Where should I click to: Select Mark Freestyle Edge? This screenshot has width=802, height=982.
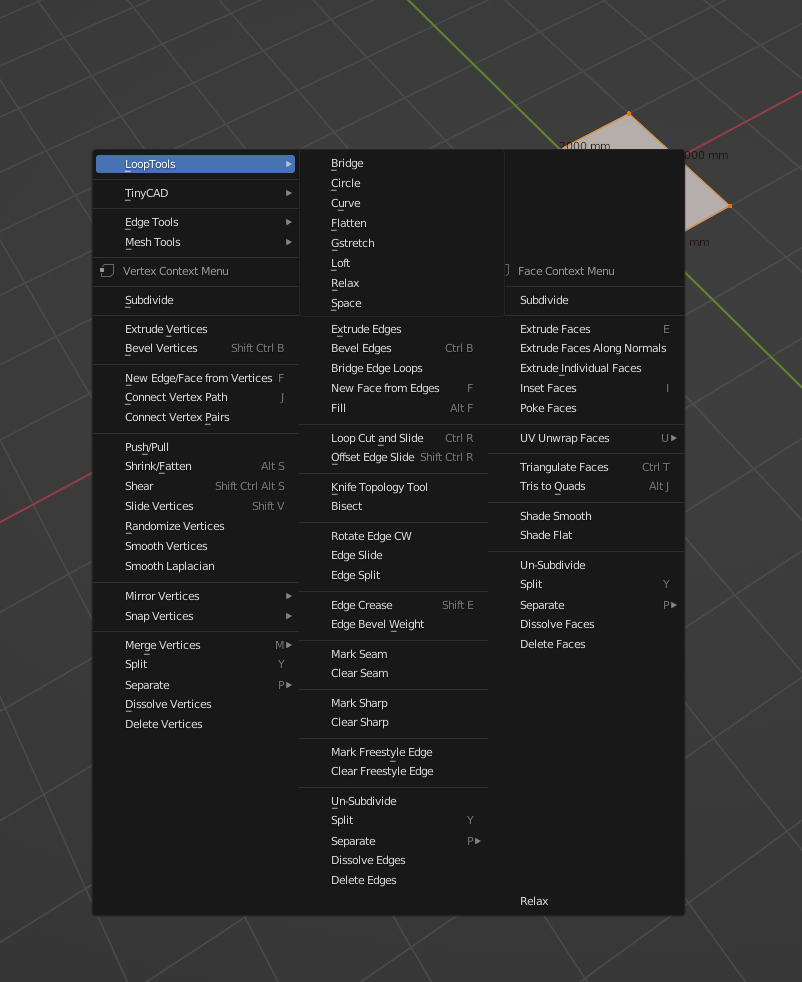click(x=393, y=752)
